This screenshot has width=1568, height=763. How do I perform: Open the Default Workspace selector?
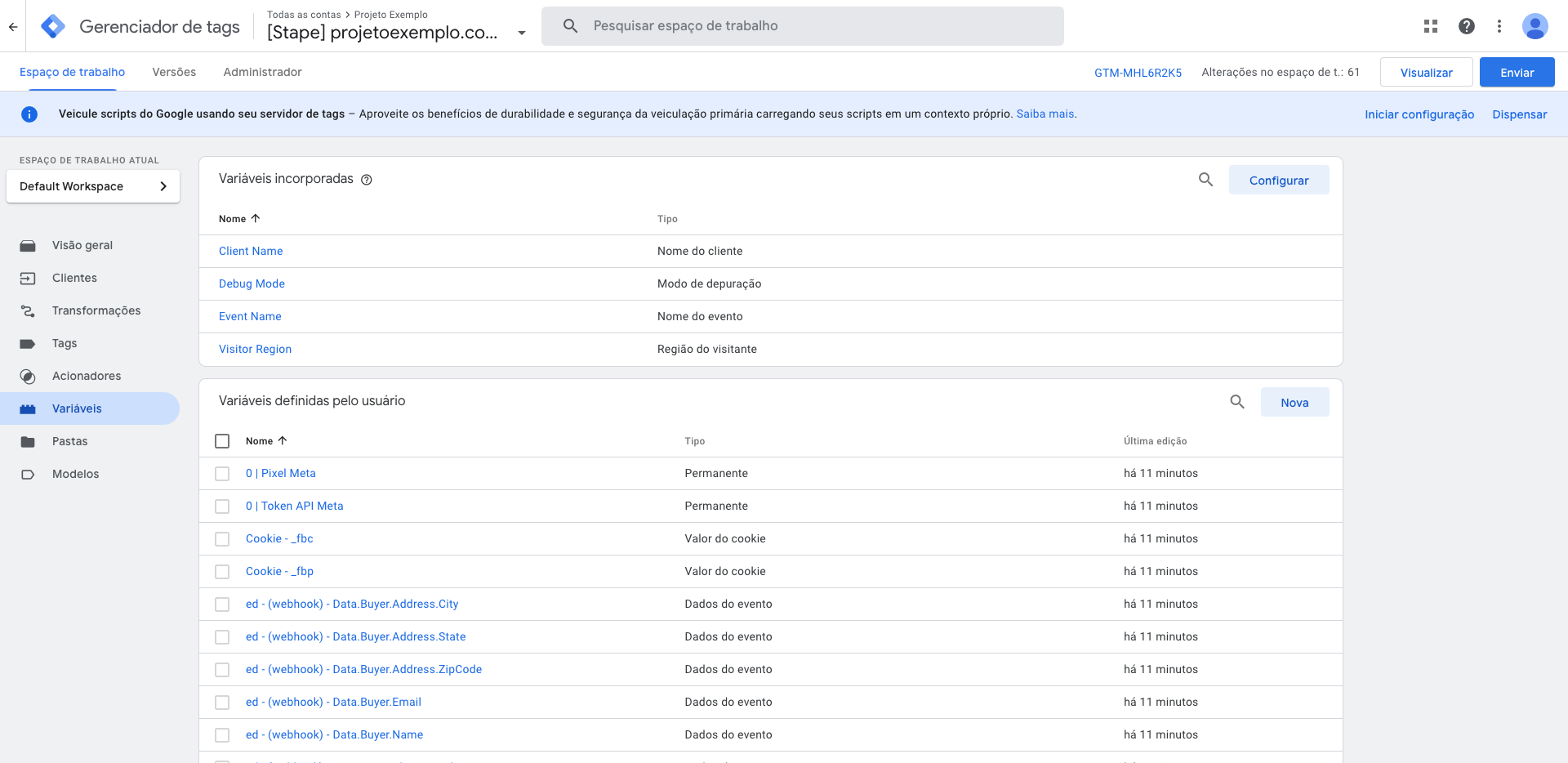(93, 186)
